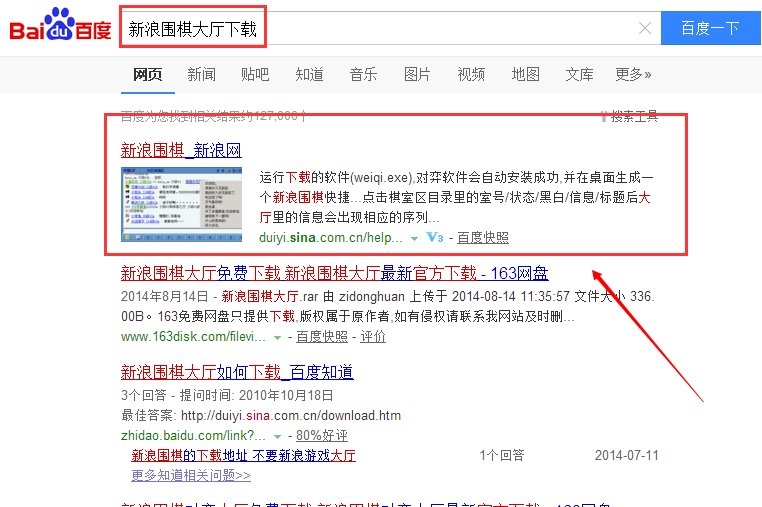Screen dimensions: 762x507
Task: Open the 163网盘 download result title
Action: click(334, 274)
